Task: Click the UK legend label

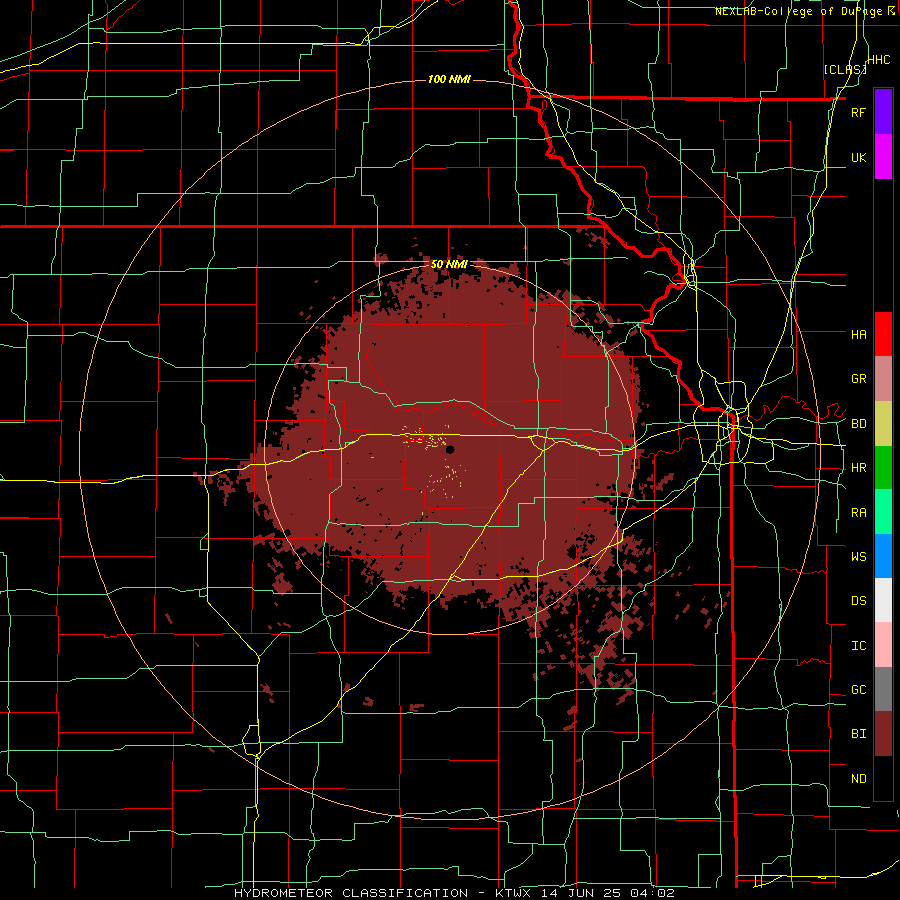Action: point(858,157)
